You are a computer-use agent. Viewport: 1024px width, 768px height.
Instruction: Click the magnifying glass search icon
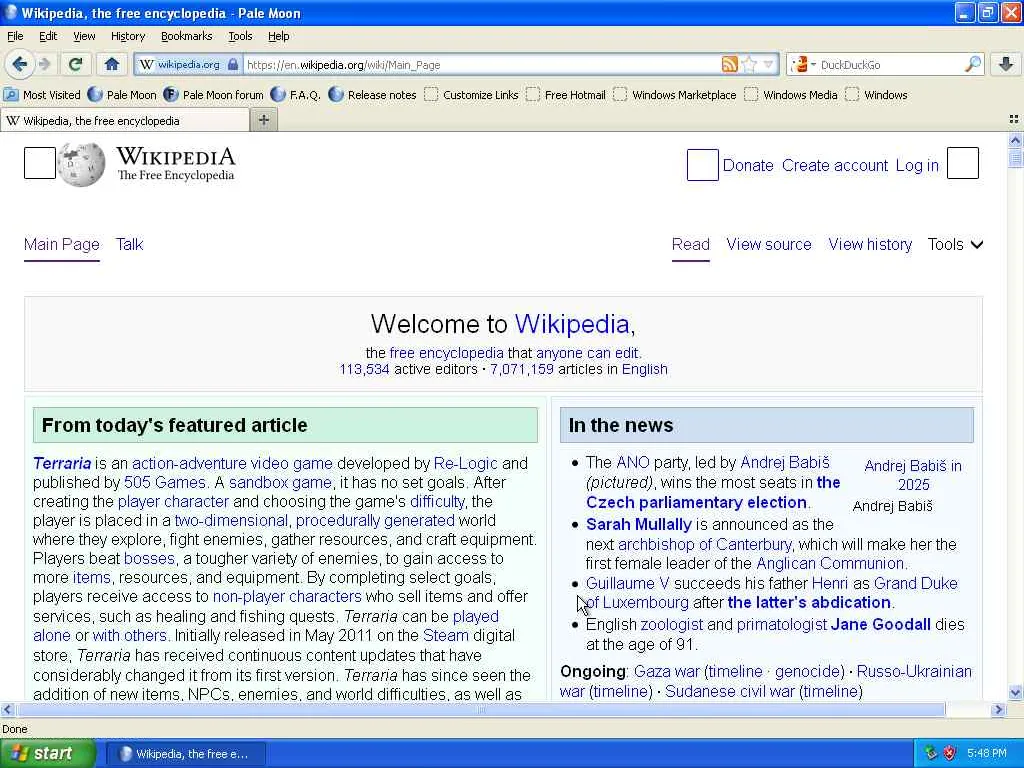coord(972,64)
